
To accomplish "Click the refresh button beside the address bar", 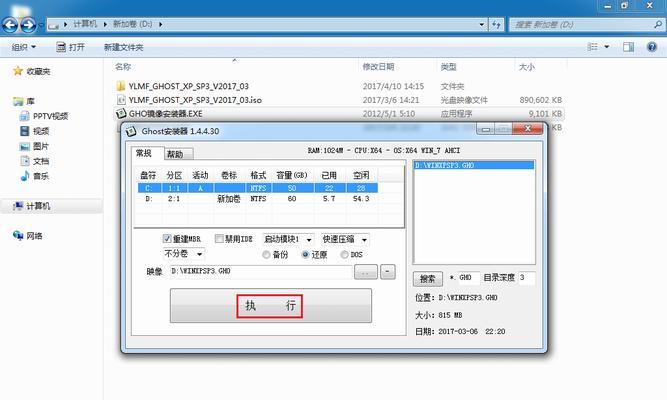I will pos(496,25).
